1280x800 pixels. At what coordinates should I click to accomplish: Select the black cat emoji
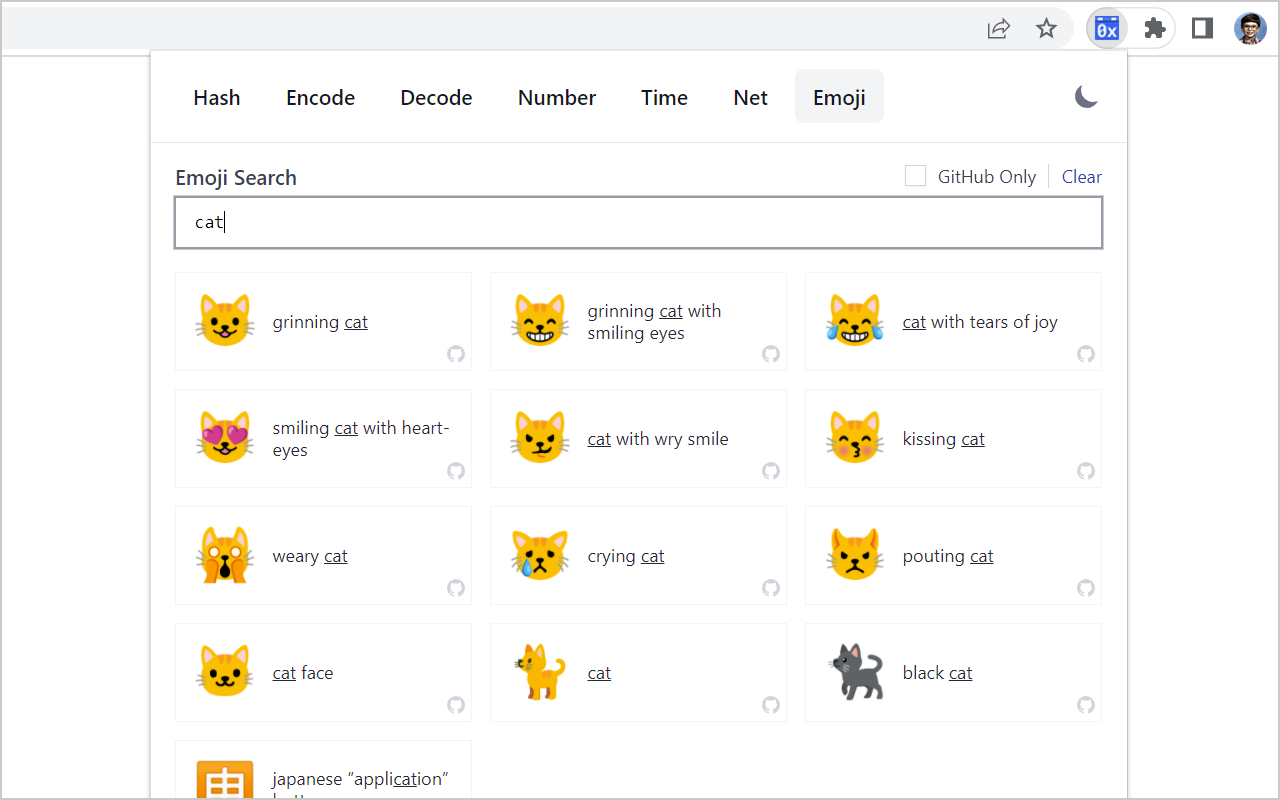point(855,672)
